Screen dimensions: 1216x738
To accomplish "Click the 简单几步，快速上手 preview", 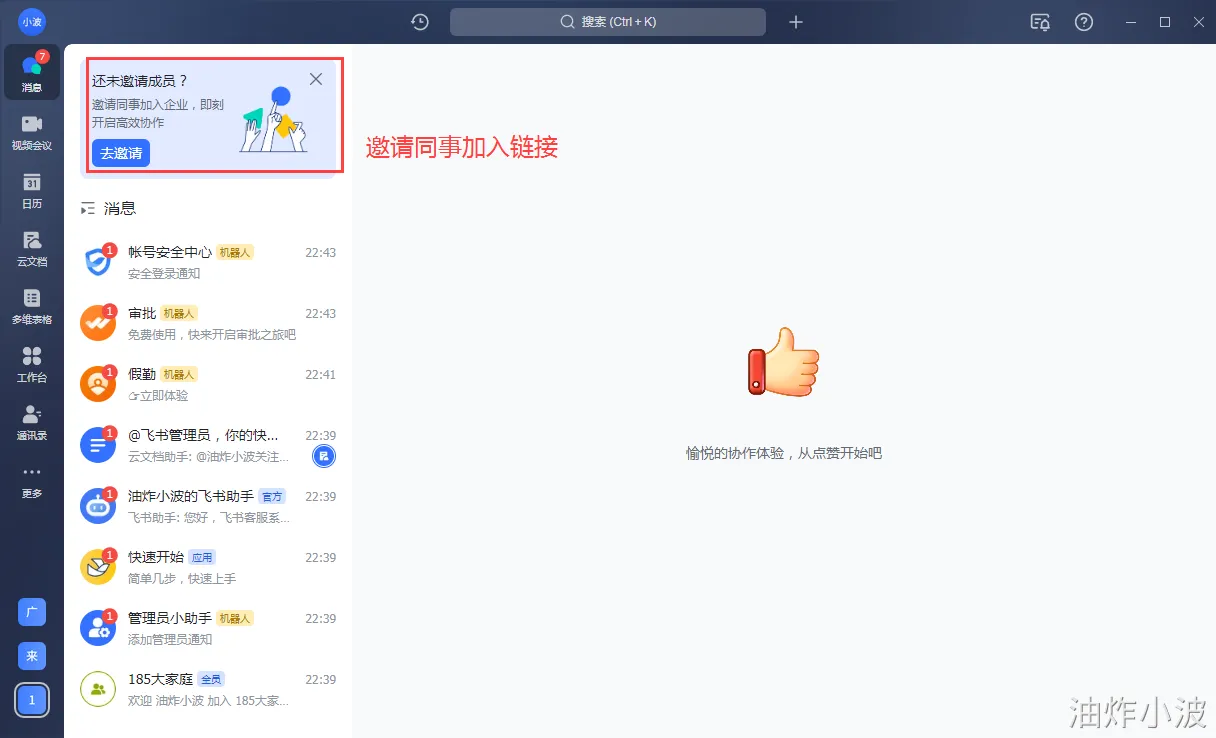I will click(182, 579).
